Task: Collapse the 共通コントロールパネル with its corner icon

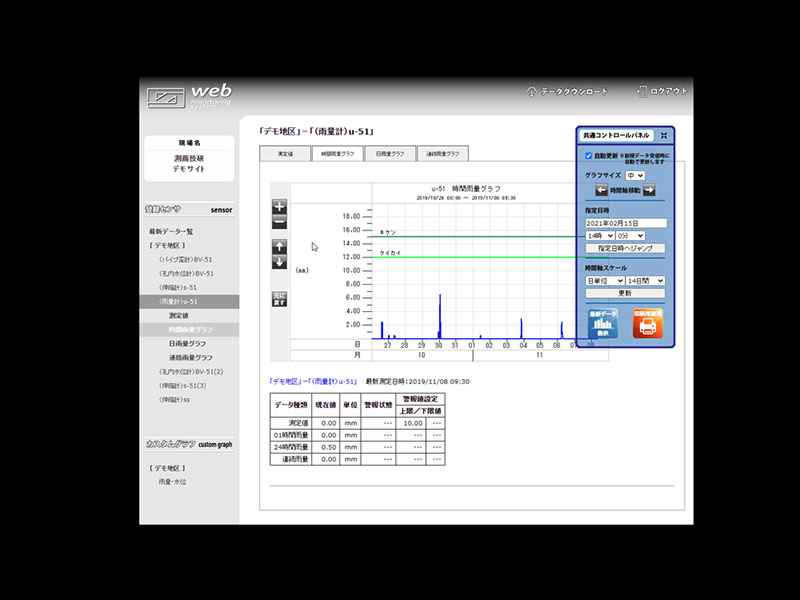Action: pos(664,135)
